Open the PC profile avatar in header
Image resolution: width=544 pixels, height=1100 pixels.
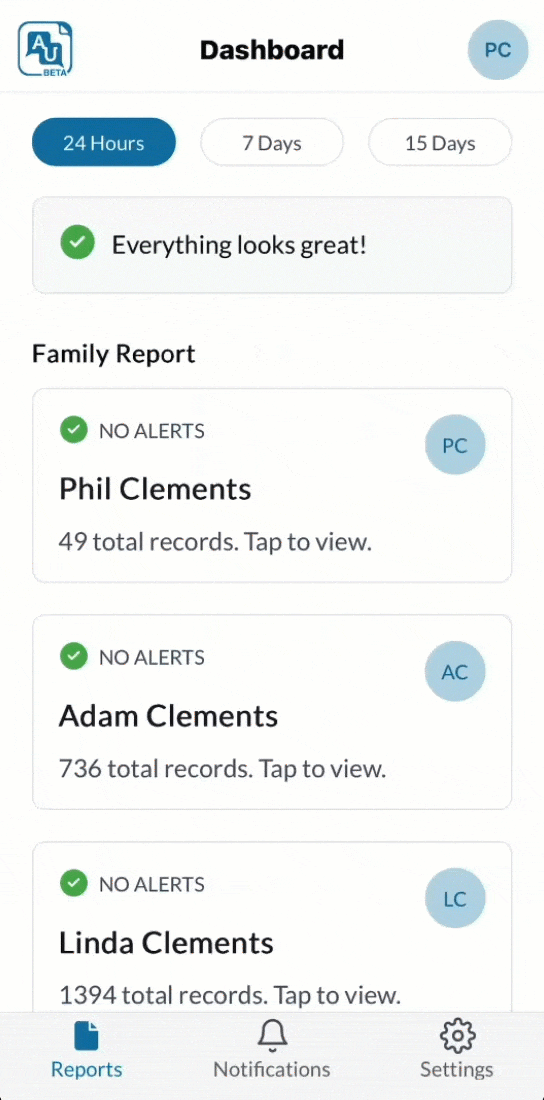coord(498,50)
